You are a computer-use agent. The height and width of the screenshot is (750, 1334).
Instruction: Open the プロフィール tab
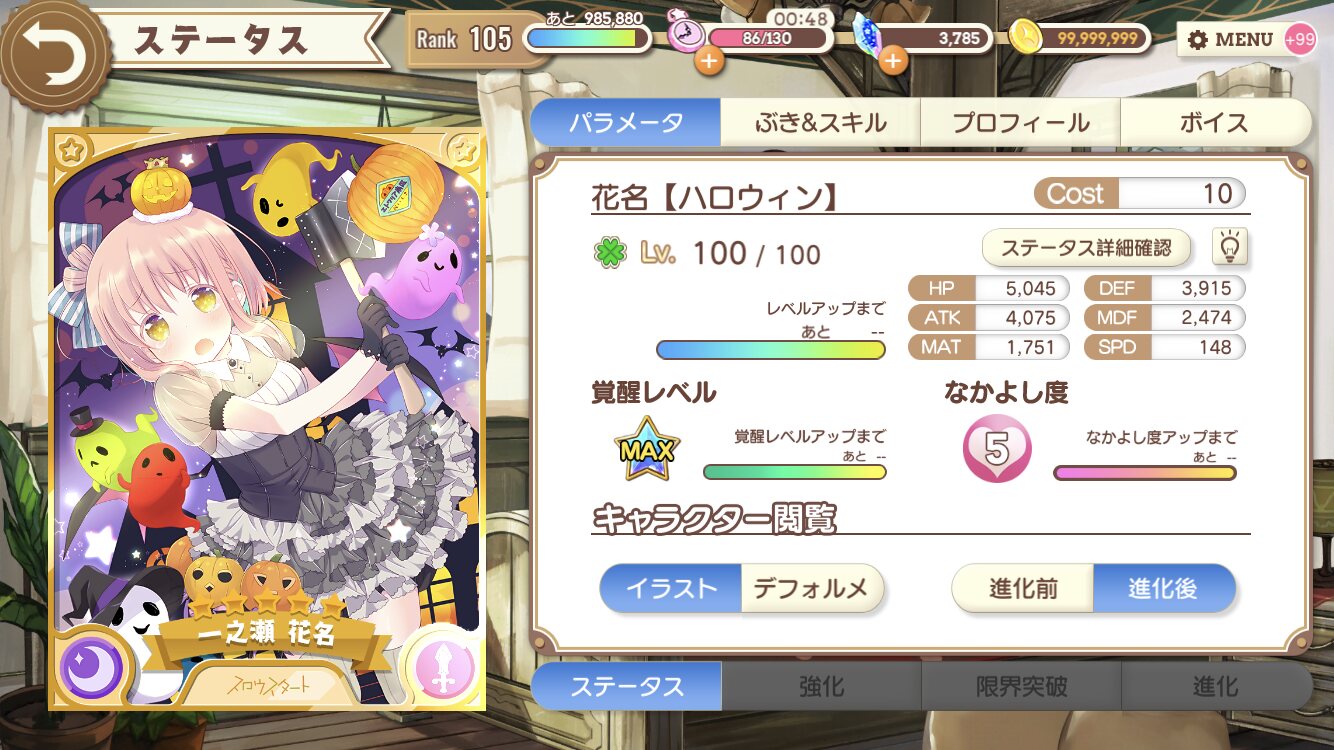pyautogui.click(x=1020, y=123)
